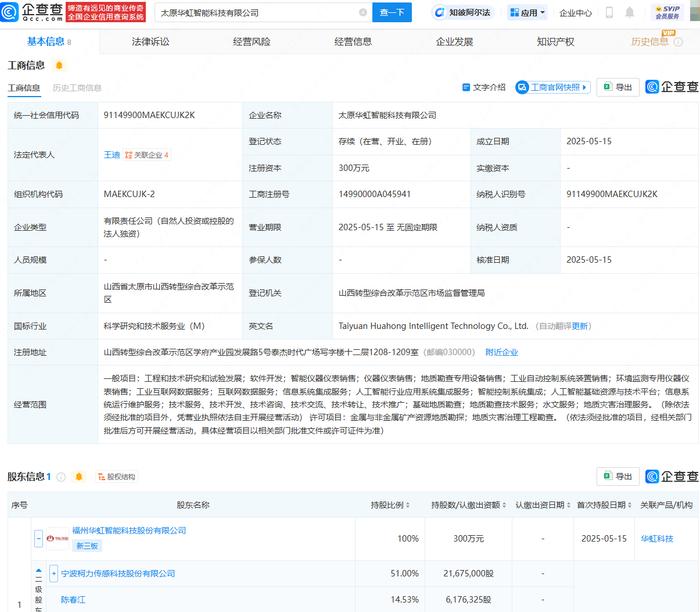Open the SVIP 会员服务 badge

click(667, 12)
